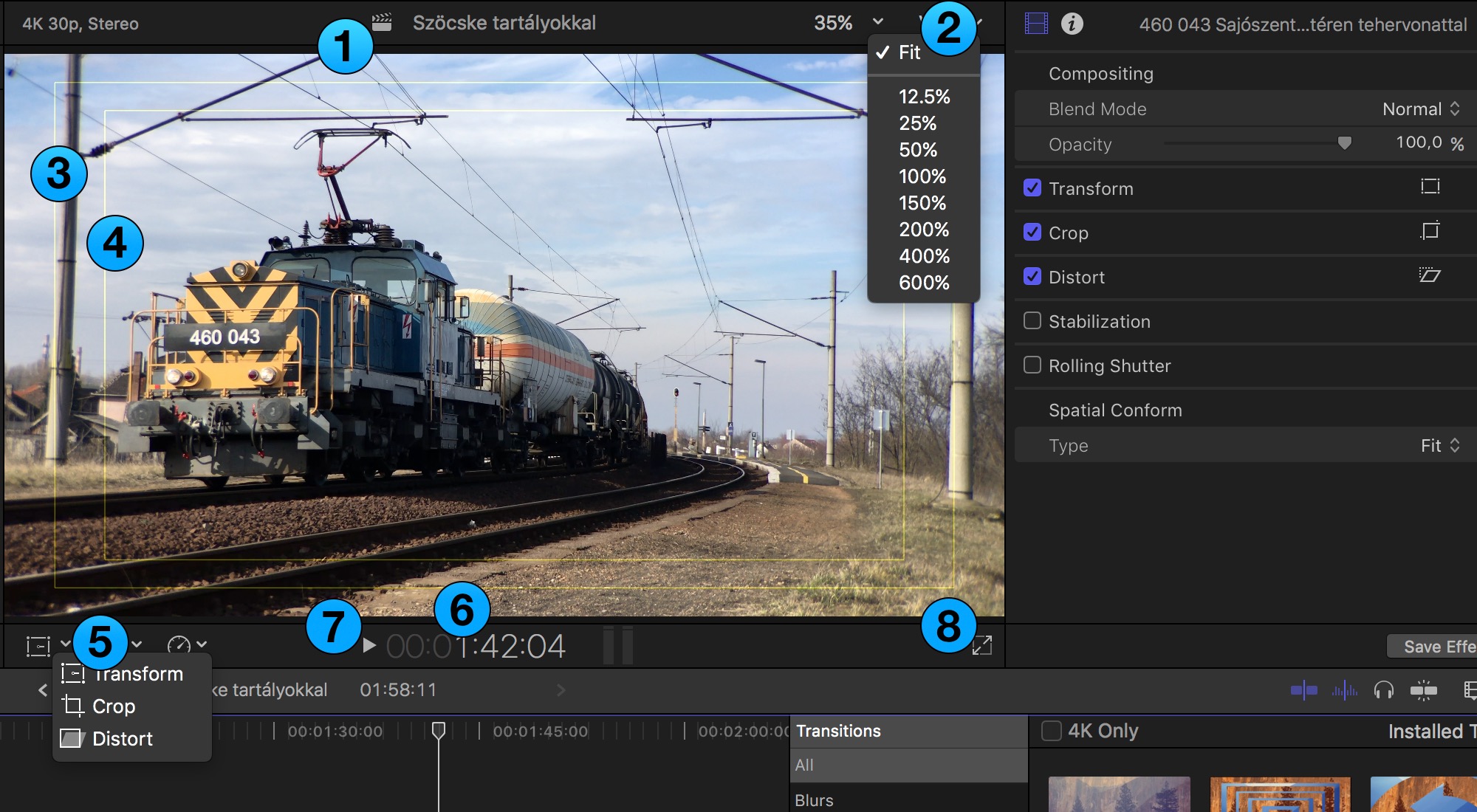Image resolution: width=1477 pixels, height=812 pixels.
Task: Click the 4K 30p, Stereo format label
Action: (x=80, y=24)
